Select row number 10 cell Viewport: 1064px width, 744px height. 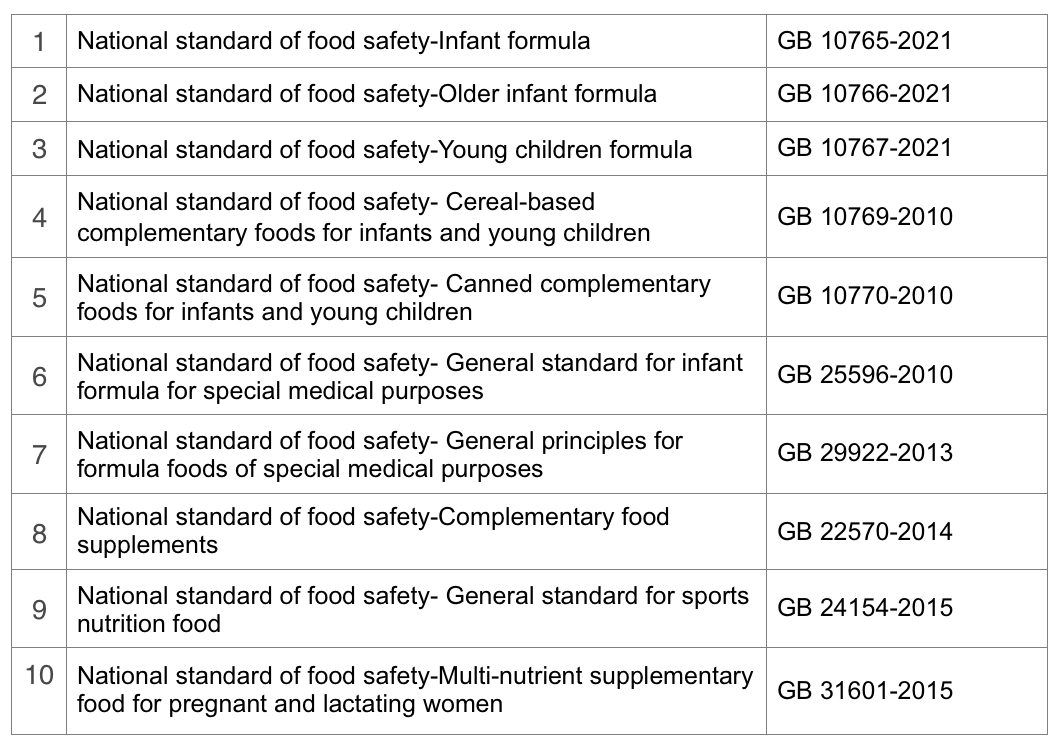(x=39, y=675)
